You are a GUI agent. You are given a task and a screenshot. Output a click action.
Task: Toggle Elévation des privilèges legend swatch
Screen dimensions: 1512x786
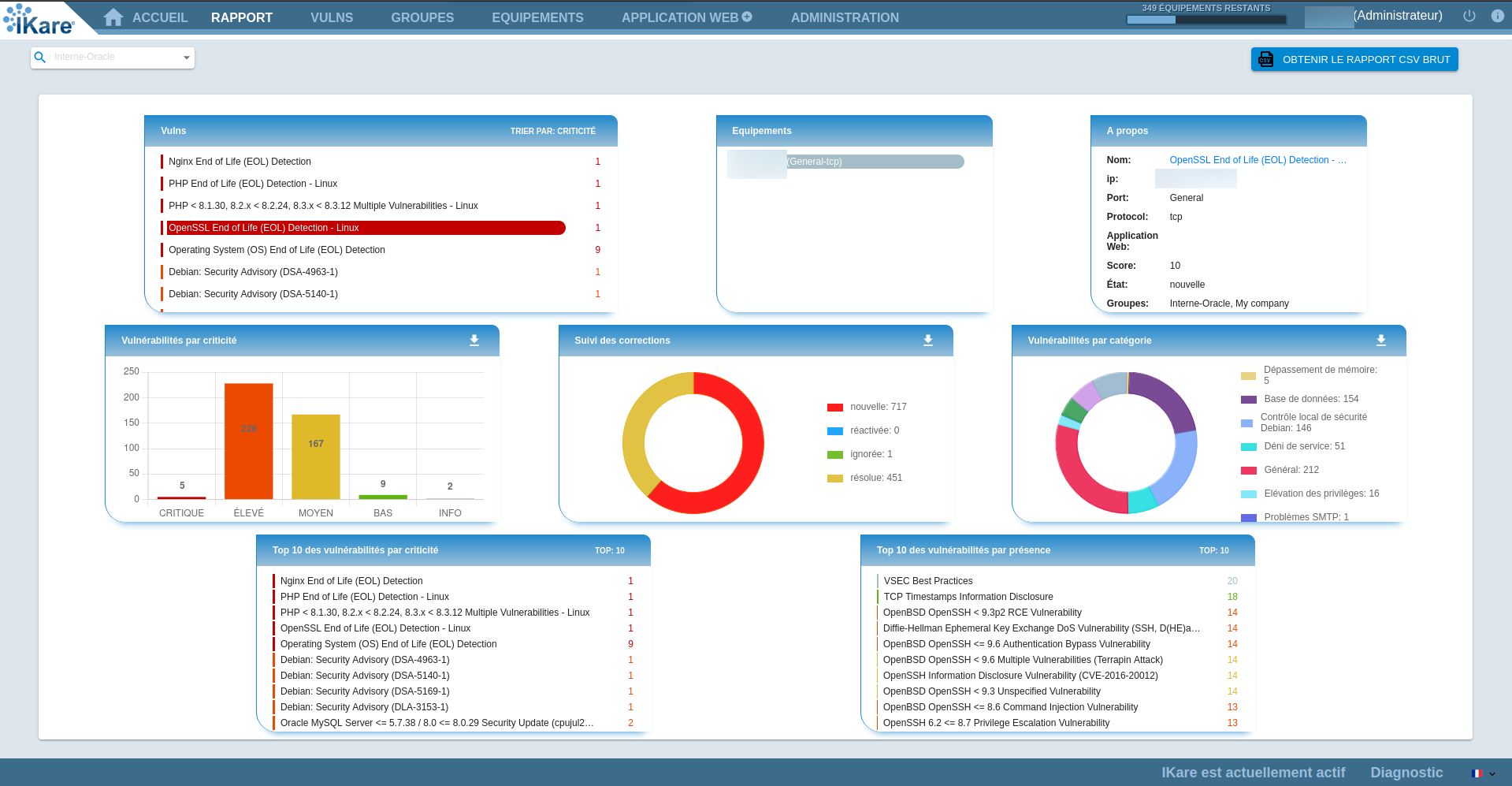[1249, 494]
